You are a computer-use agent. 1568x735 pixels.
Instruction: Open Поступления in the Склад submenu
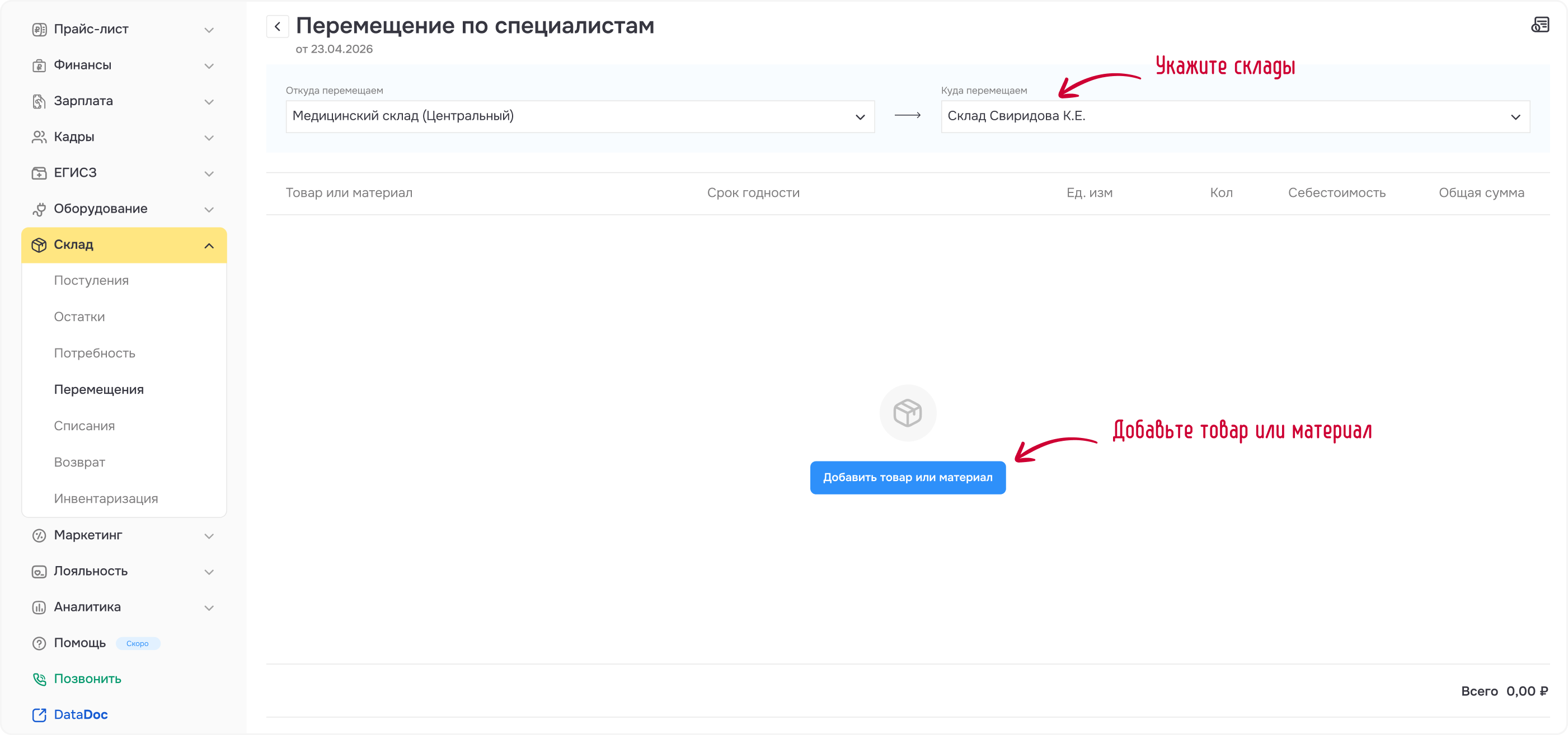coord(91,280)
